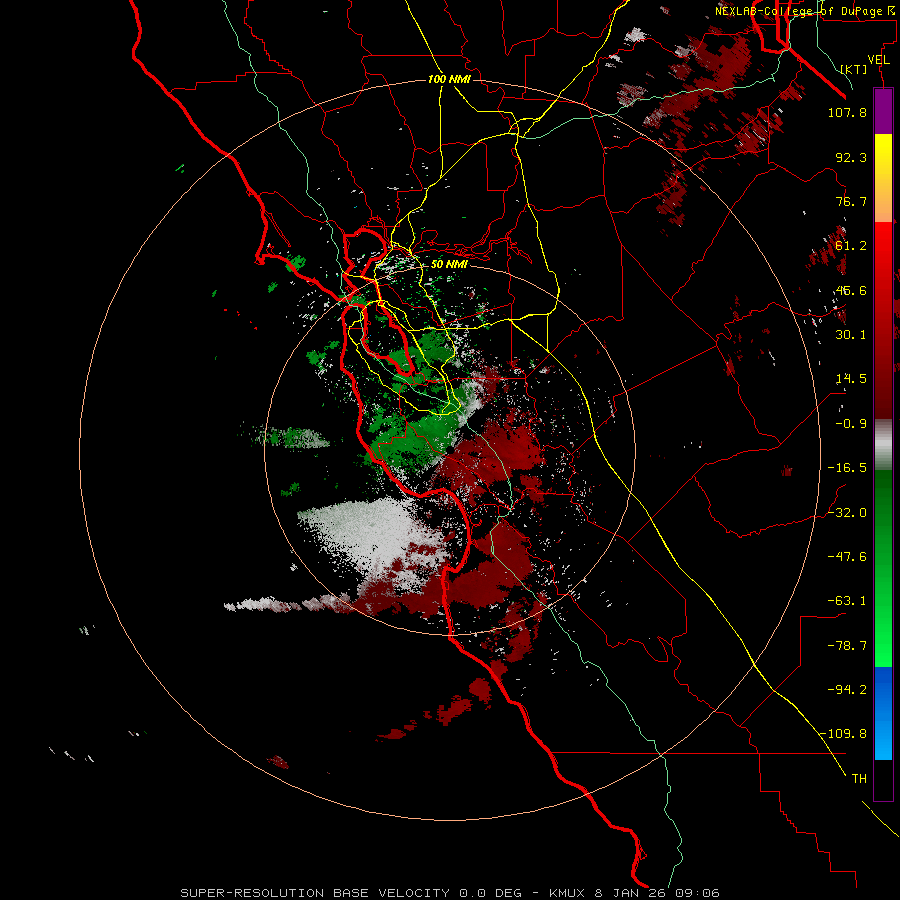Click the KMUX station identifier in caption
This screenshot has height=900, width=900.
pyautogui.click(x=567, y=893)
